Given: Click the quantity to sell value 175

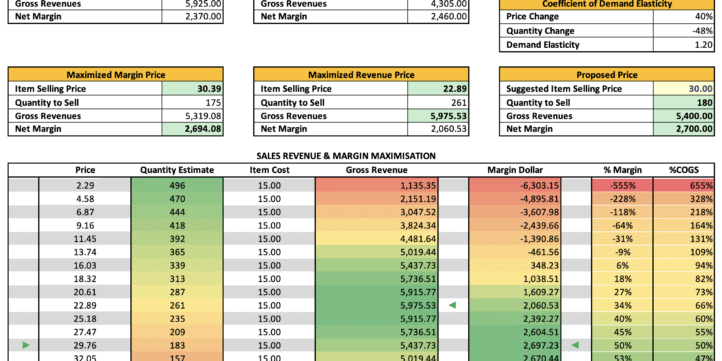Looking at the screenshot, I should tap(192, 103).
